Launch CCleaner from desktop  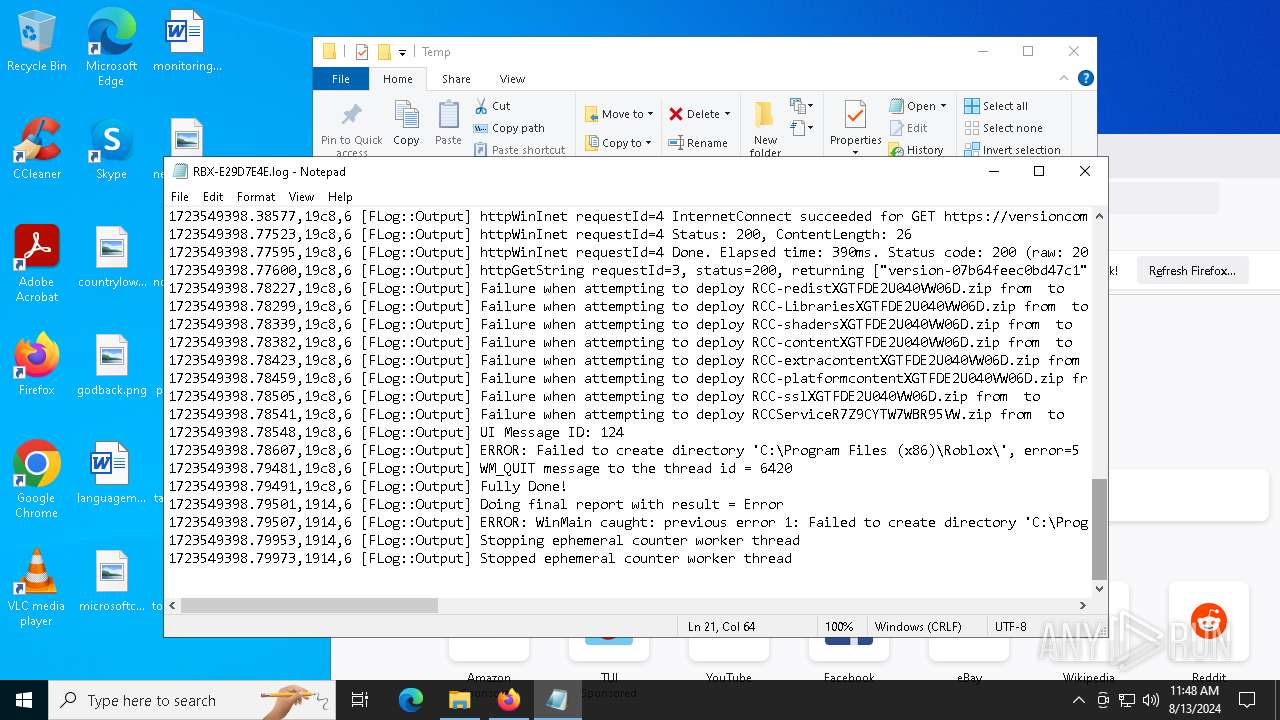click(x=37, y=149)
